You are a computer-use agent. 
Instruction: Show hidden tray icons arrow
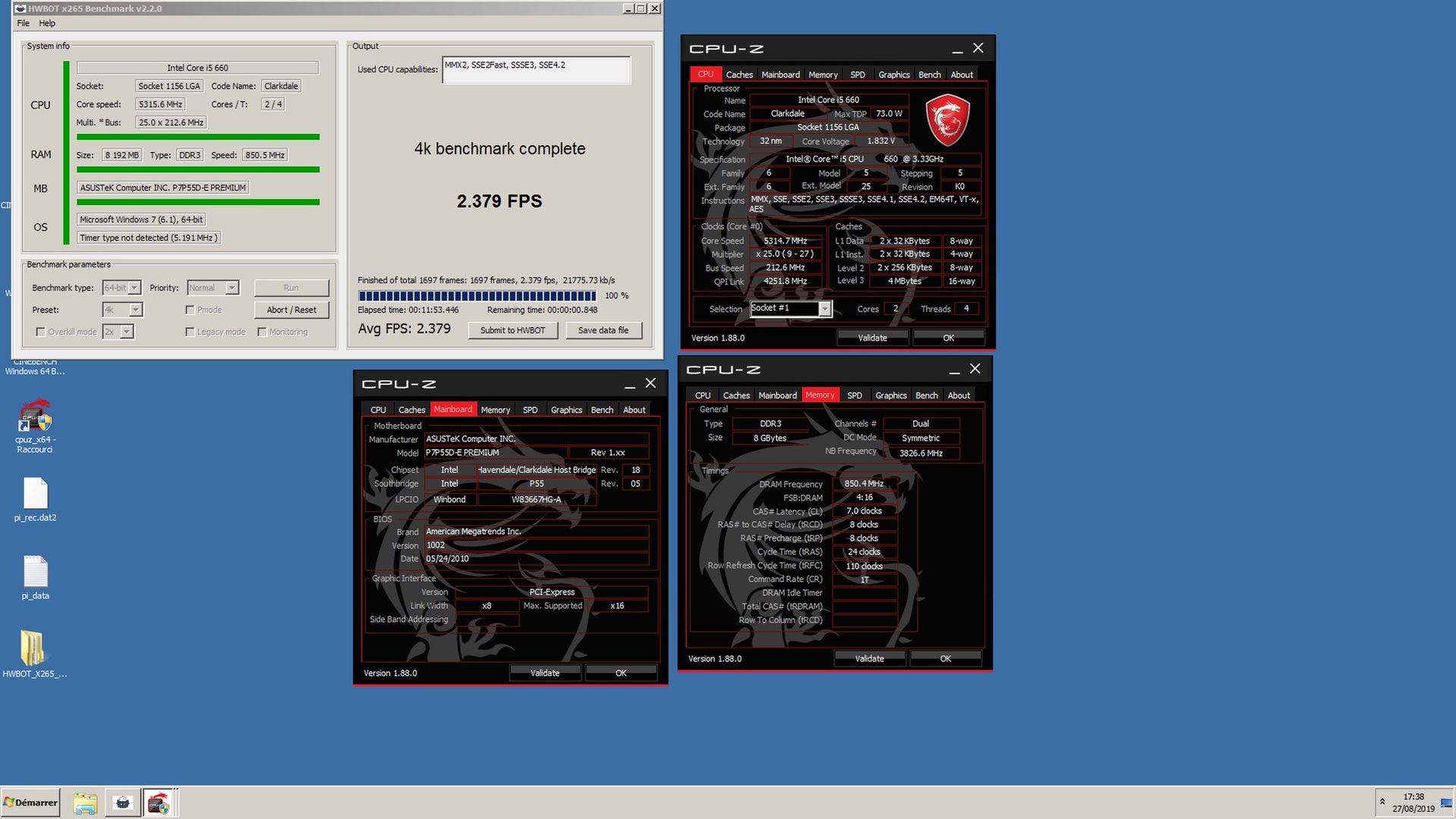click(x=1382, y=802)
